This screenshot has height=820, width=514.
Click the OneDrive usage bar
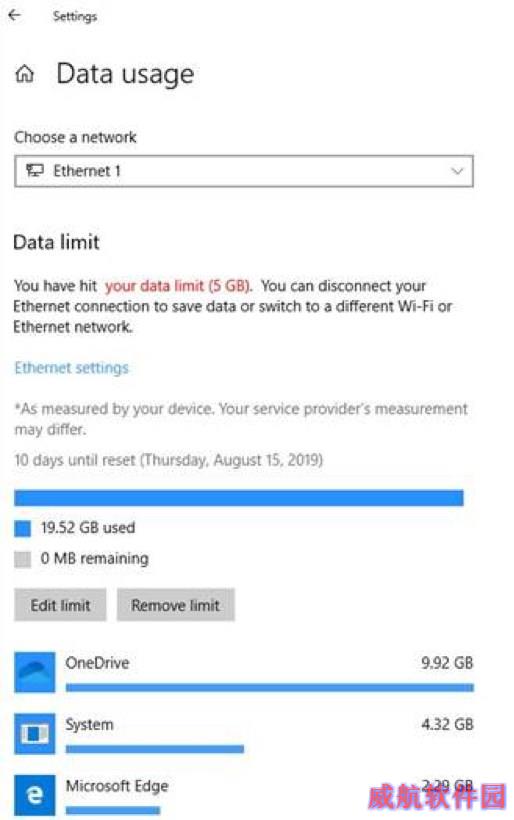pyautogui.click(x=270, y=688)
